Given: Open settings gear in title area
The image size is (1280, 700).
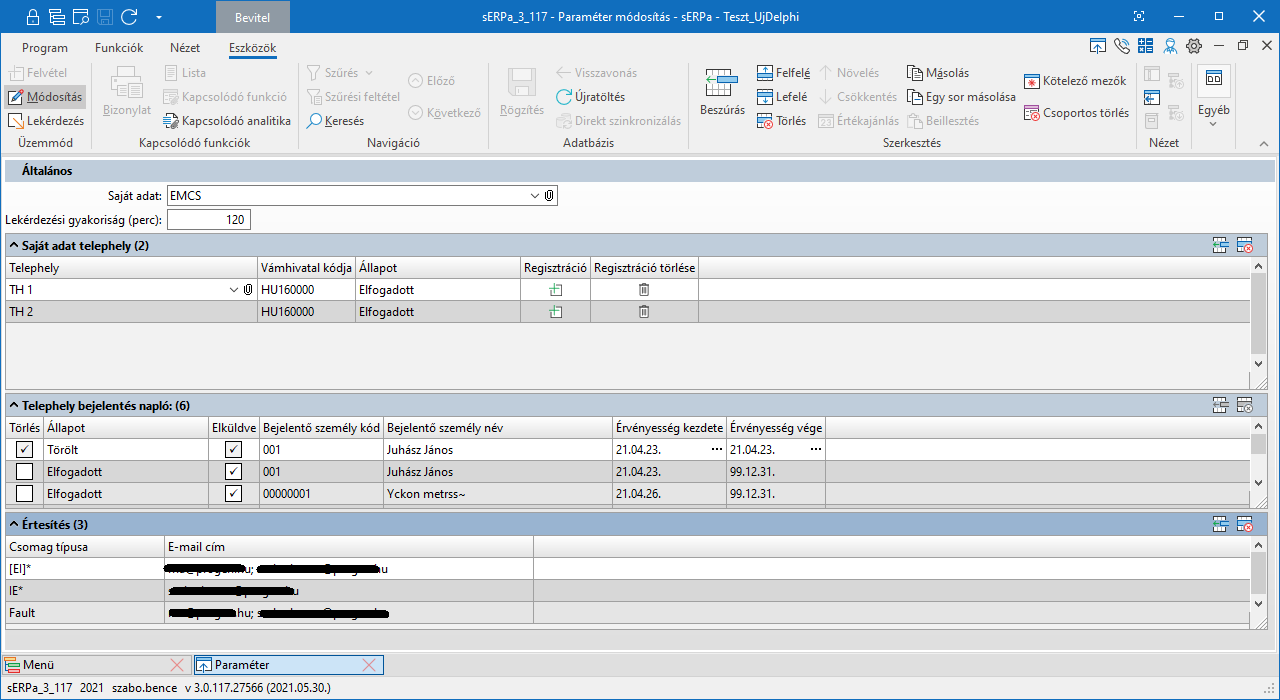Looking at the screenshot, I should point(1193,46).
